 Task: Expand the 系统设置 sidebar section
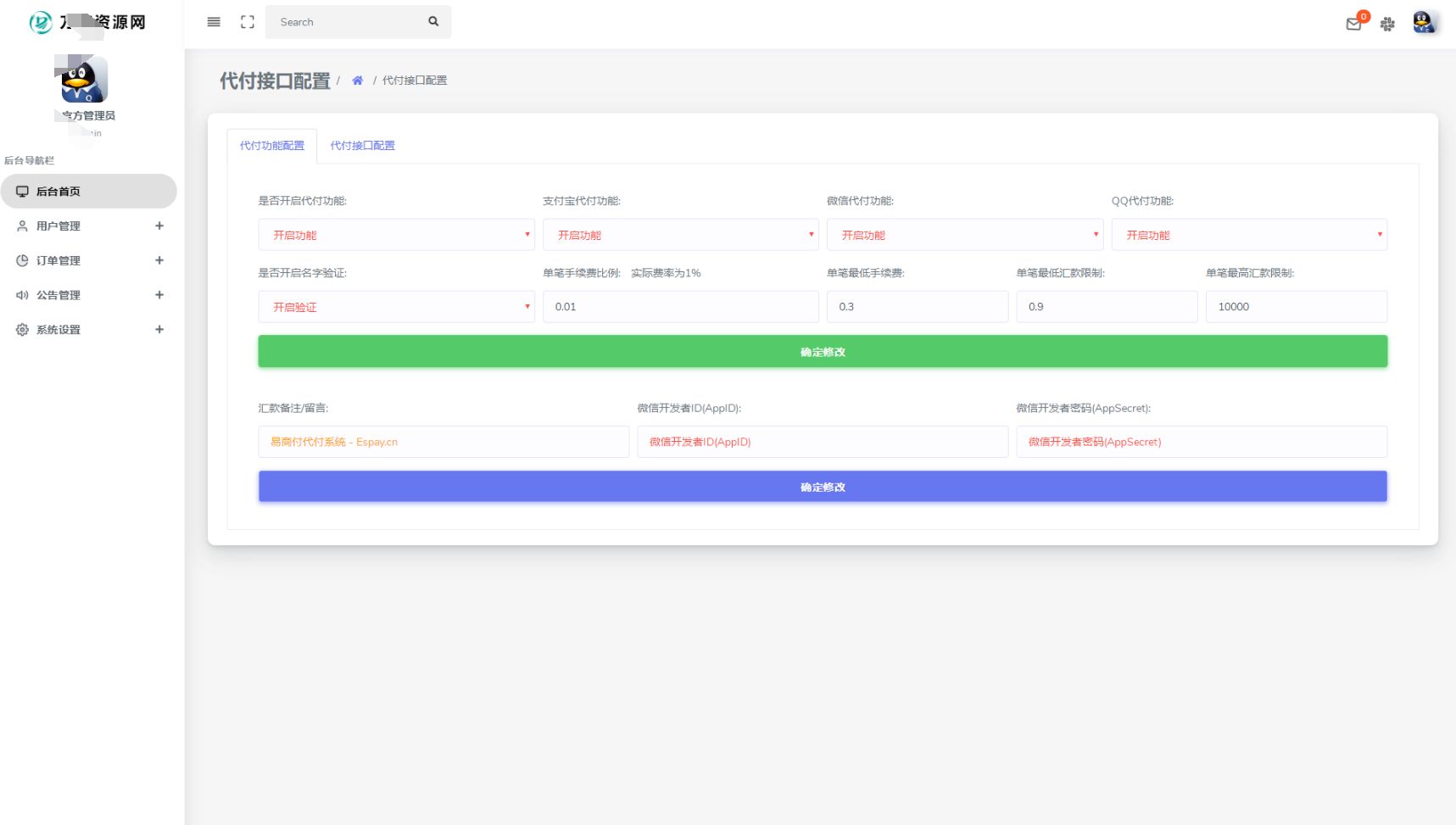pyautogui.click(x=159, y=329)
